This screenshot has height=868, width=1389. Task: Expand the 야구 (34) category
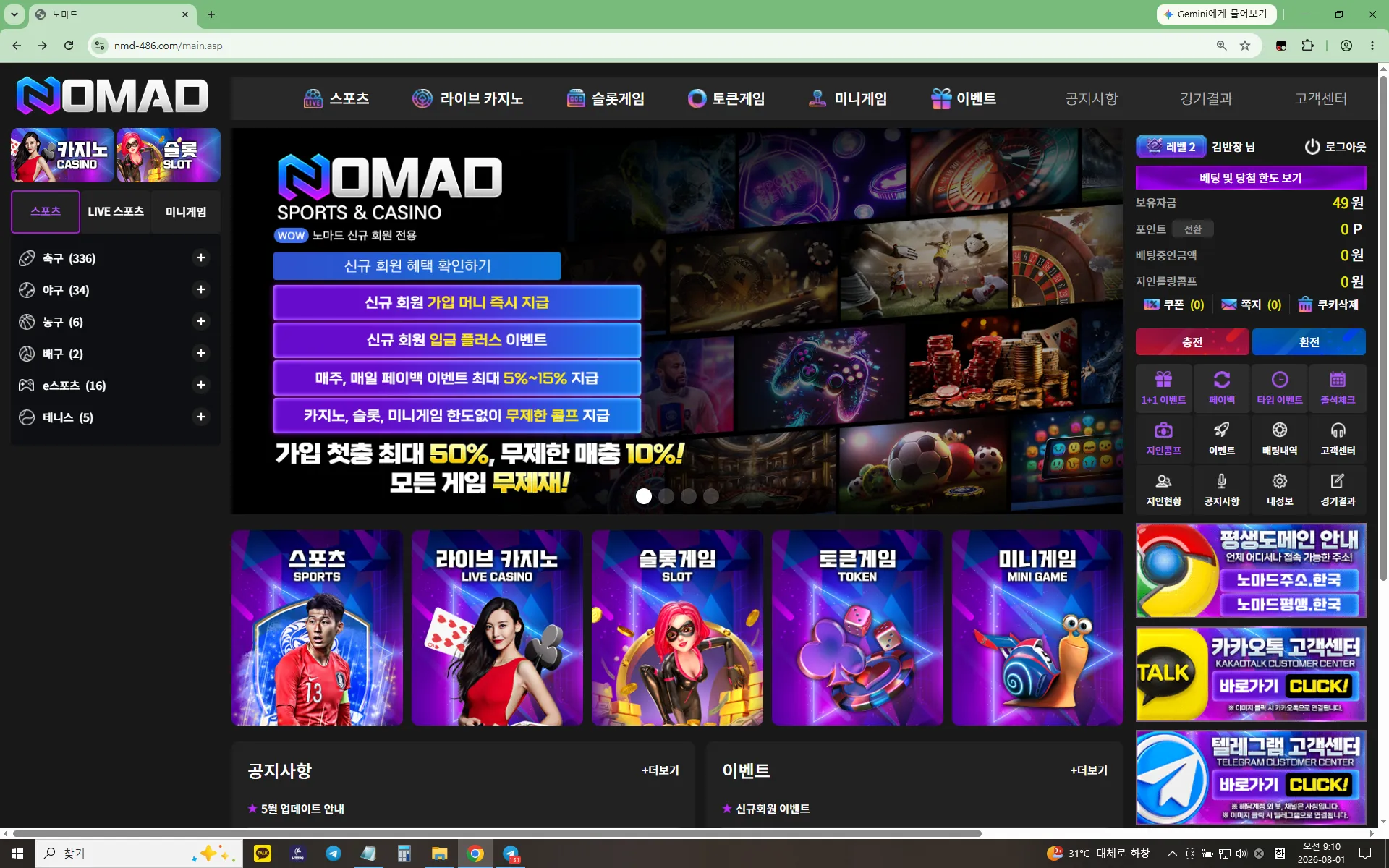201,290
